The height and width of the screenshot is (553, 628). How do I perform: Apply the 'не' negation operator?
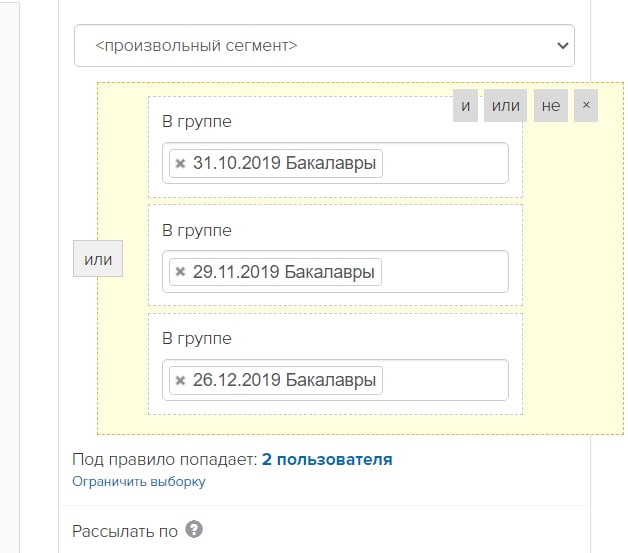click(551, 106)
